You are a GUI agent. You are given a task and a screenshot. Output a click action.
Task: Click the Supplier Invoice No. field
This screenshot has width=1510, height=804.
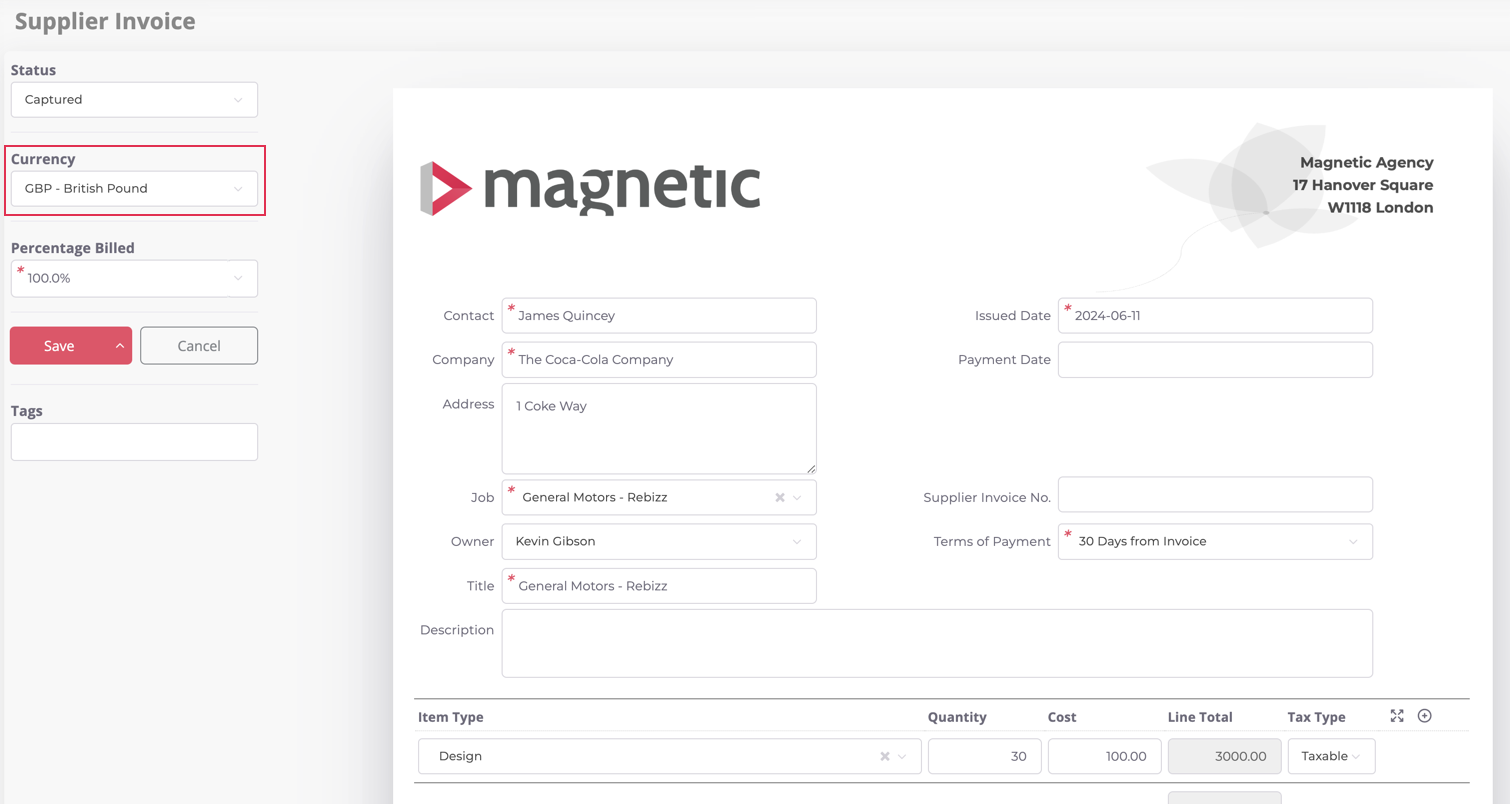tap(1215, 495)
